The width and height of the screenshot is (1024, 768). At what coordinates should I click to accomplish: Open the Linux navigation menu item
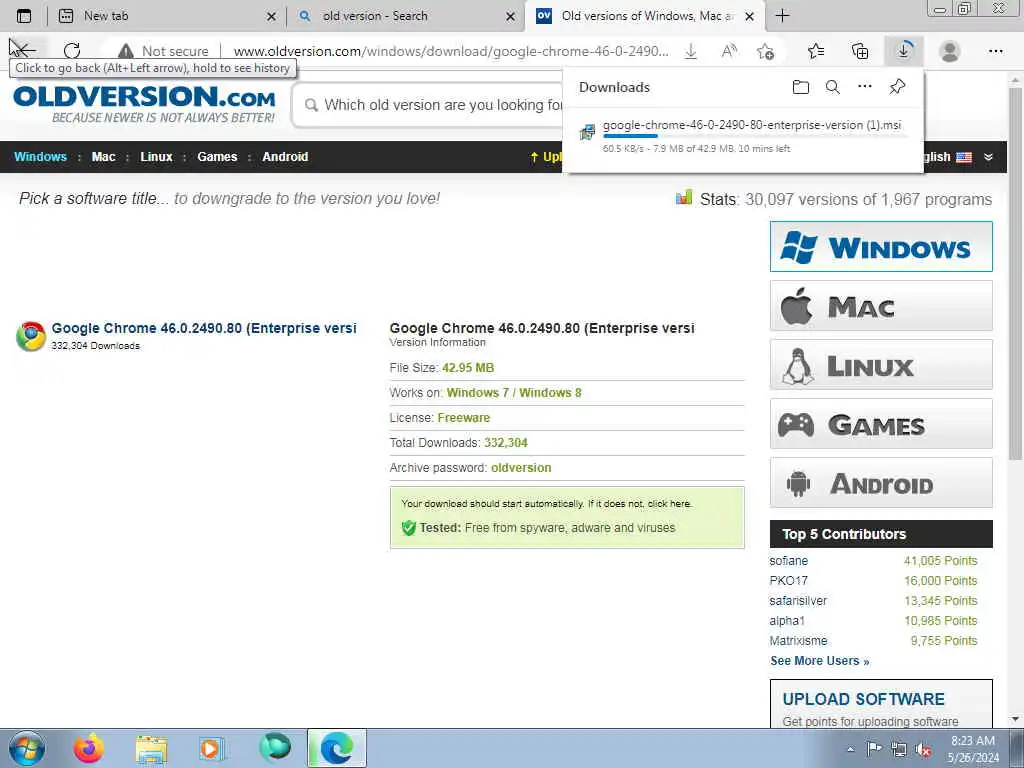pos(156,157)
